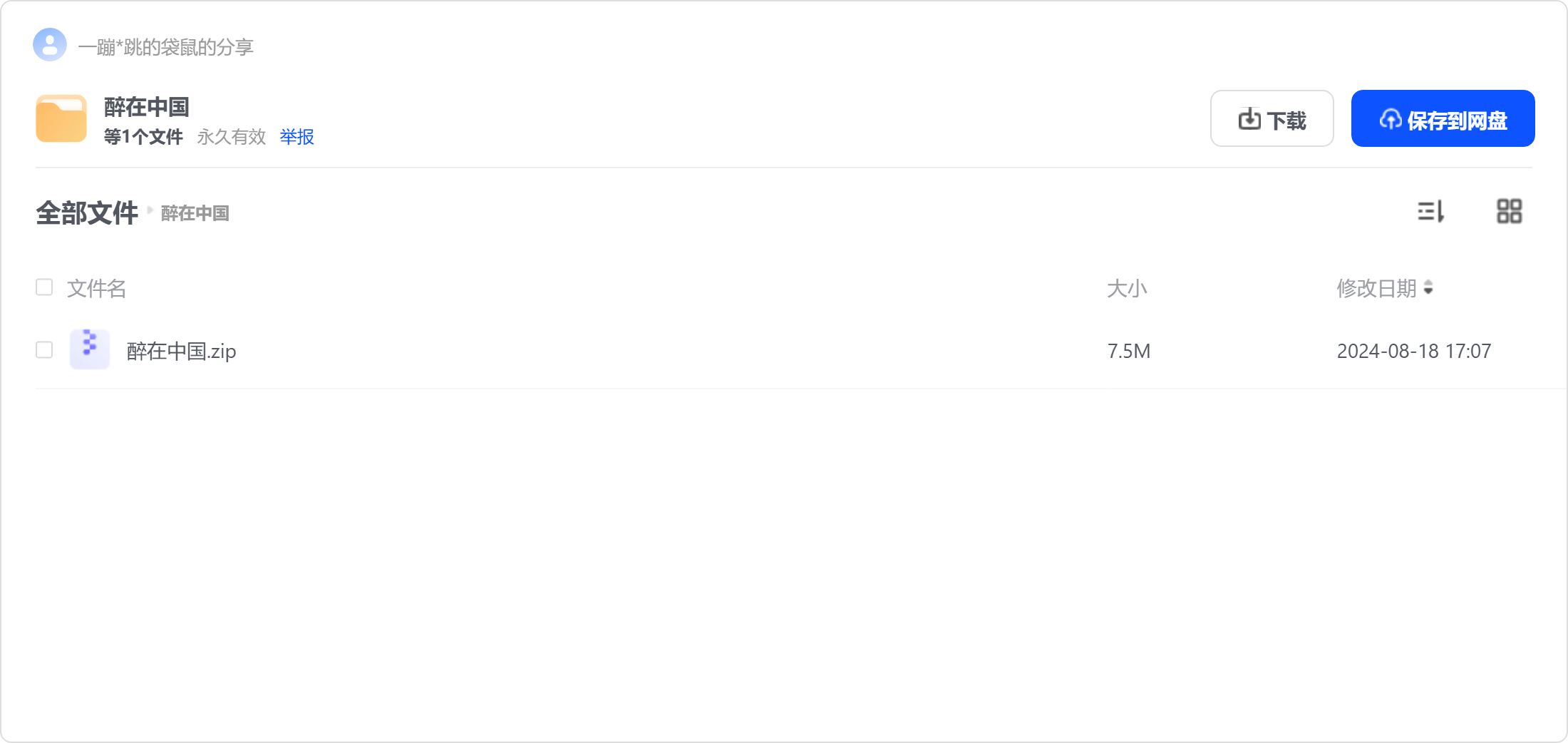Switch to grid view icon
Screen dimensions: 1568x743
tap(1509, 212)
